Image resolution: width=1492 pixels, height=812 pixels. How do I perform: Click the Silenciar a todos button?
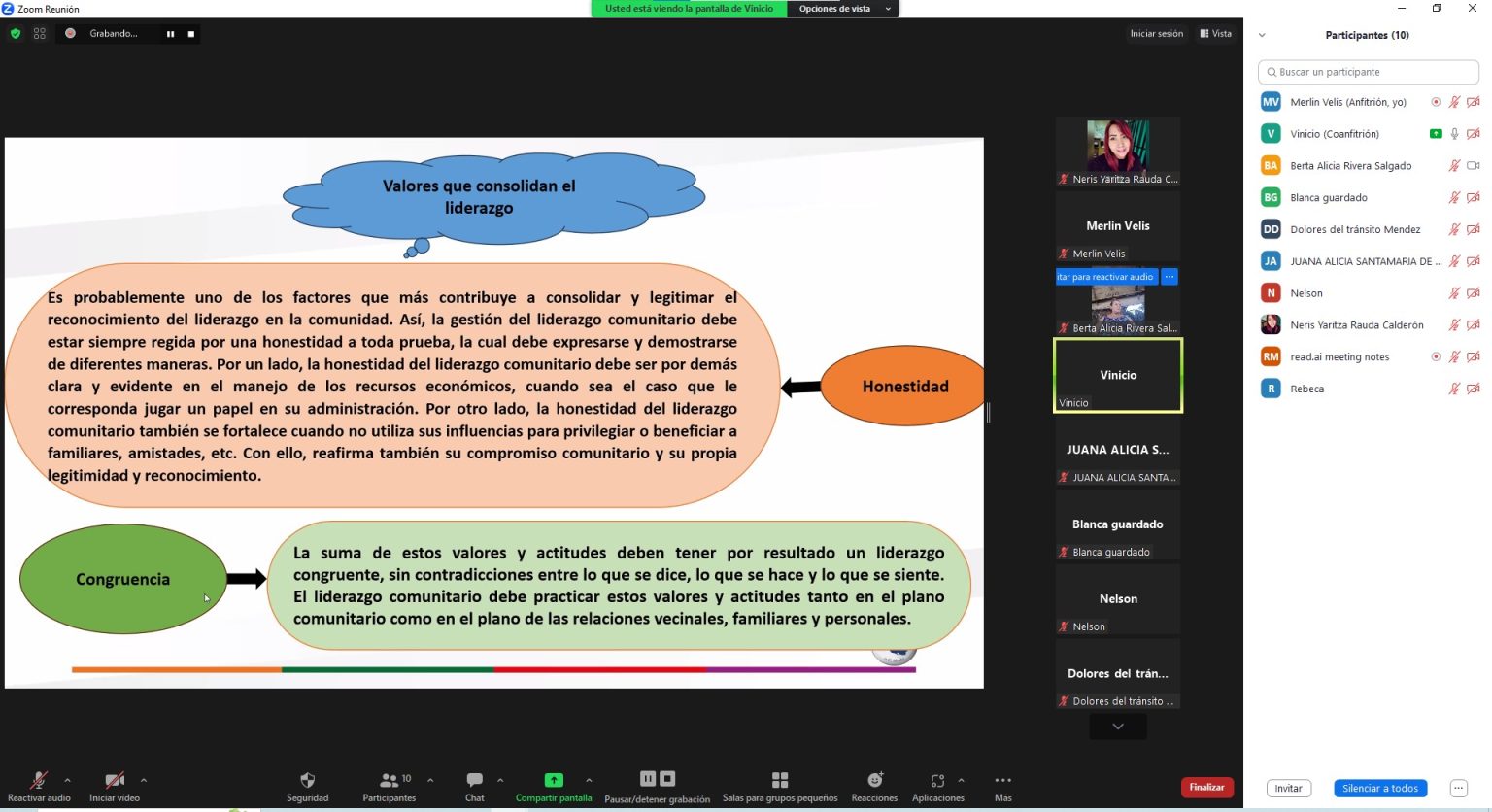1379,788
